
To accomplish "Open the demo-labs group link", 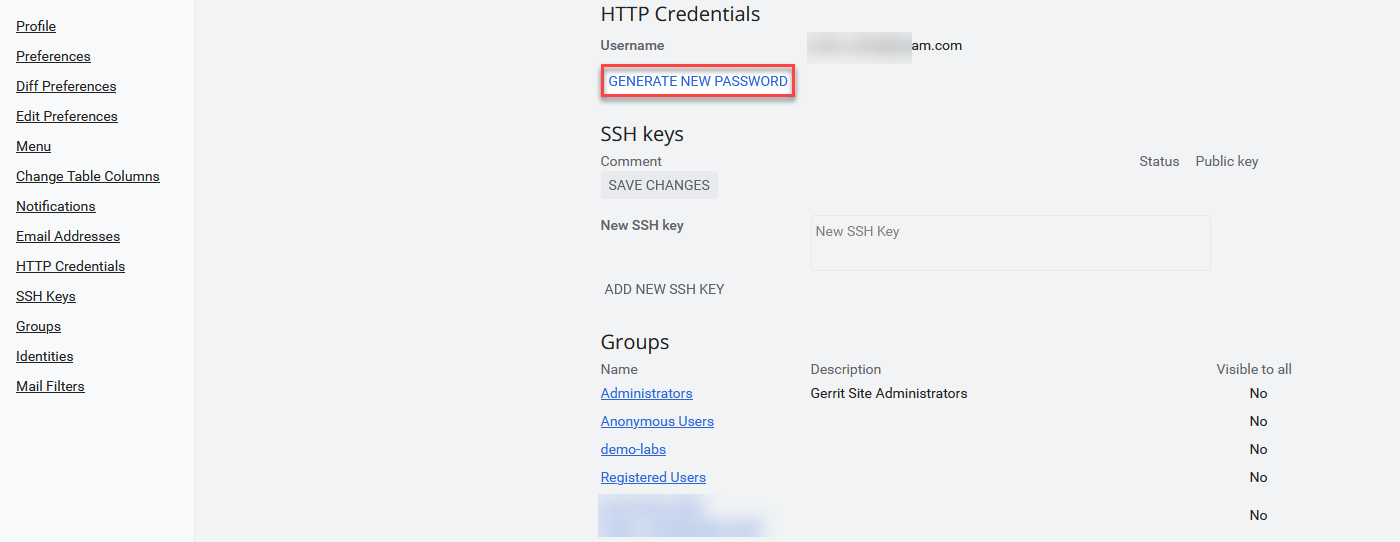I will (633, 449).
